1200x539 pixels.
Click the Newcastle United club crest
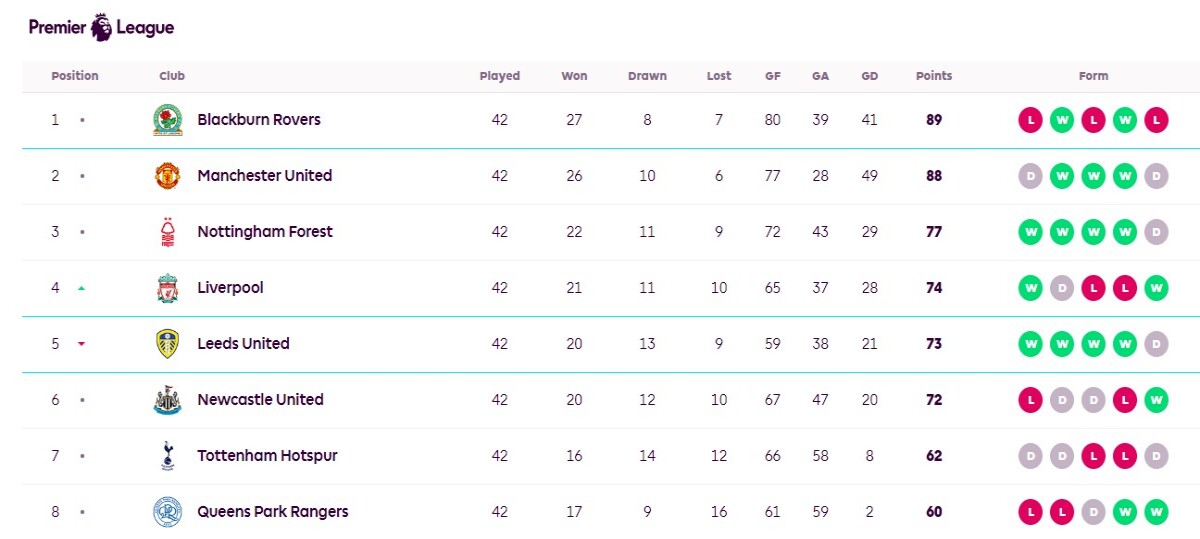167,400
